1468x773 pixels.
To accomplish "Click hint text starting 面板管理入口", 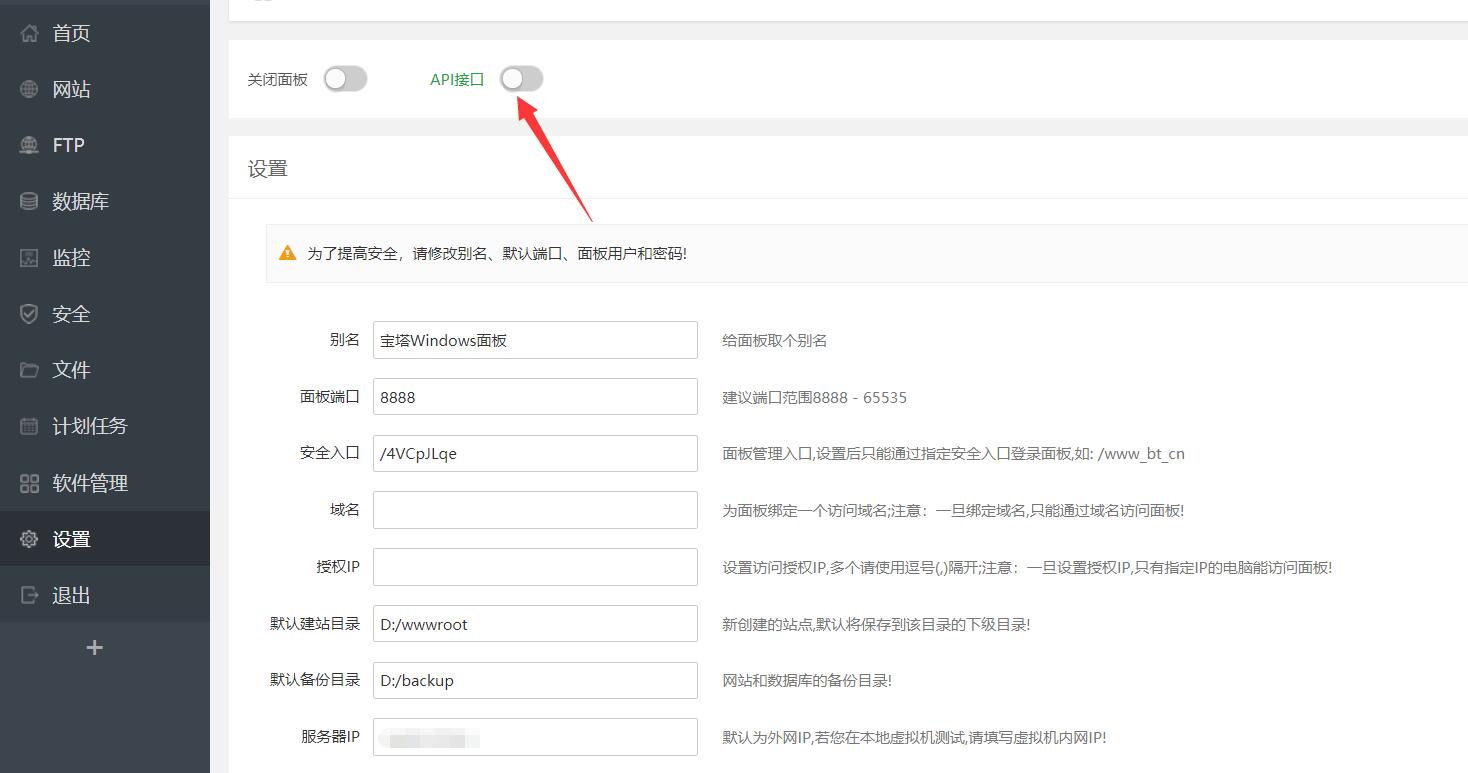I will click(953, 453).
